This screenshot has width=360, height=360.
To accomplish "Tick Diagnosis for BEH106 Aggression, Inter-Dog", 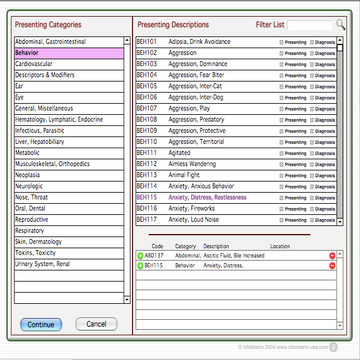I will 312,98.
